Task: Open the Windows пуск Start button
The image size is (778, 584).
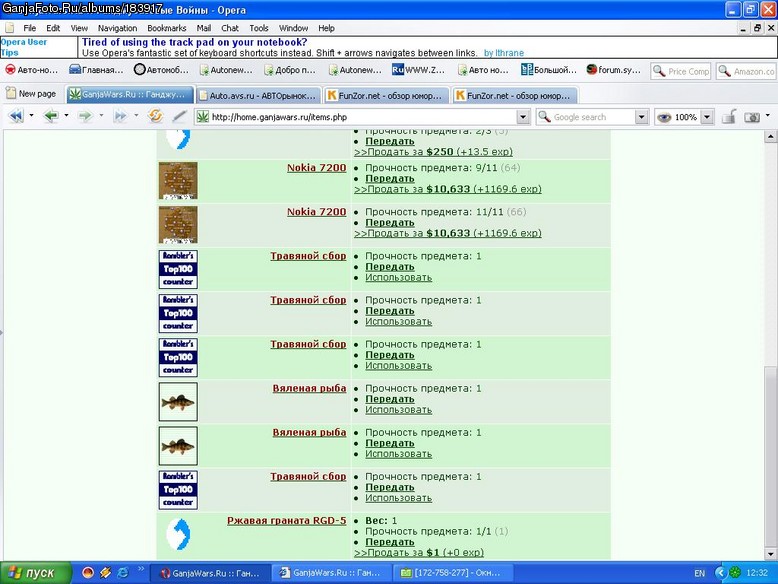Action: pyautogui.click(x=35, y=573)
